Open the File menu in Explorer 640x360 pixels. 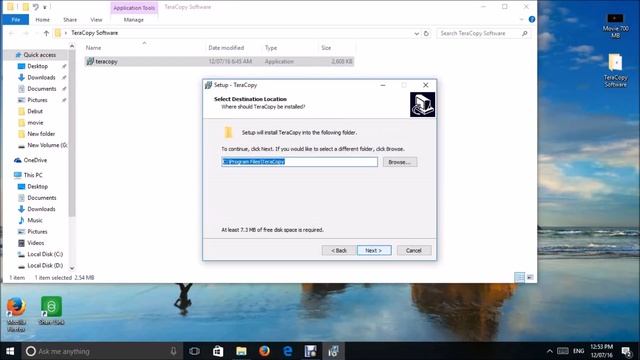click(x=16, y=20)
